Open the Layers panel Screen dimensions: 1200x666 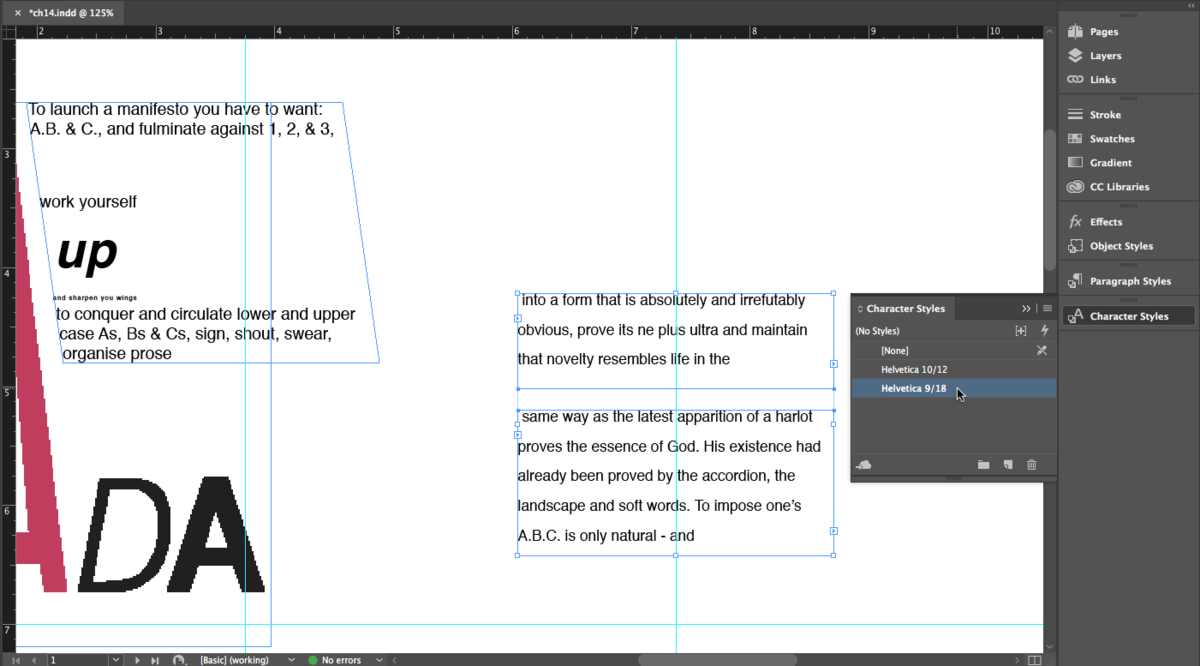[x=1104, y=56]
